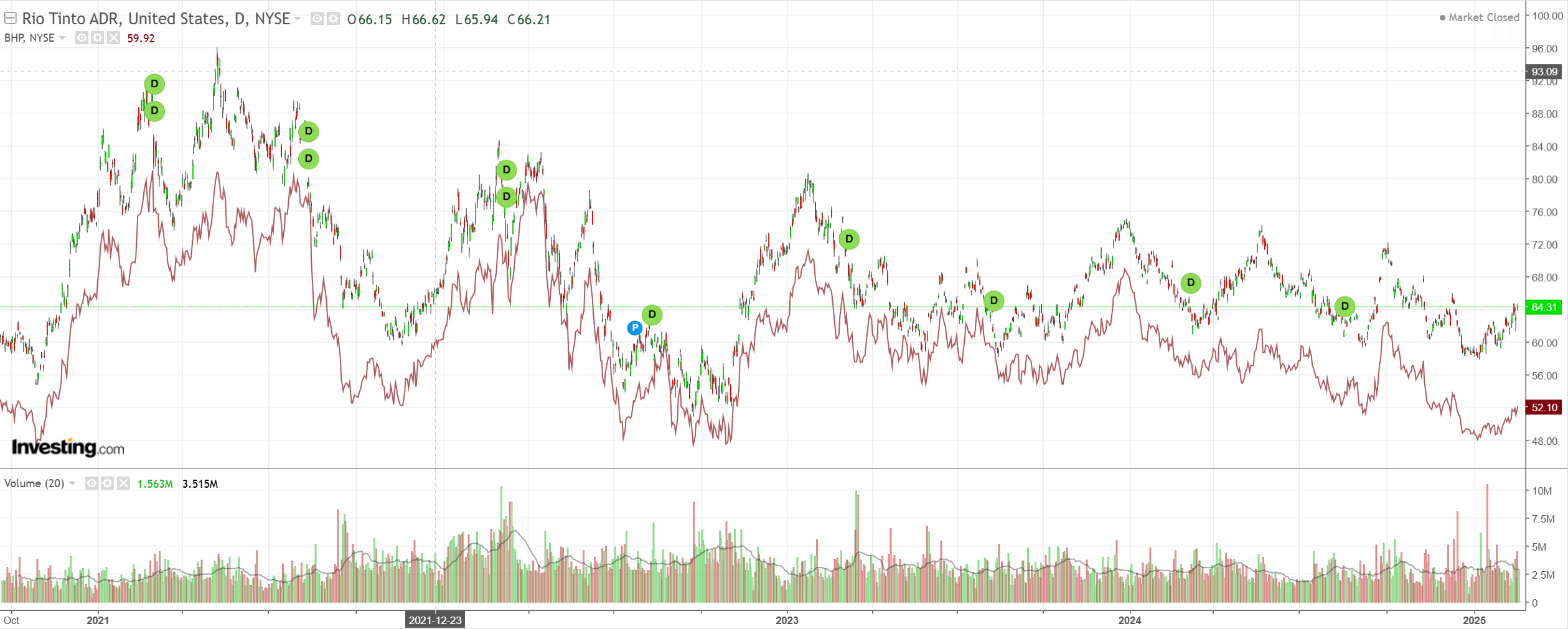
Task: Click the 76.00 price axis label
Action: (1545, 212)
